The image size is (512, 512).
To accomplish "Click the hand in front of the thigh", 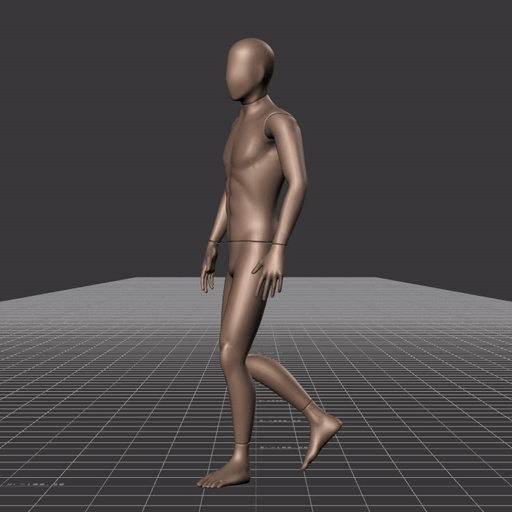I will pyautogui.click(x=269, y=271).
